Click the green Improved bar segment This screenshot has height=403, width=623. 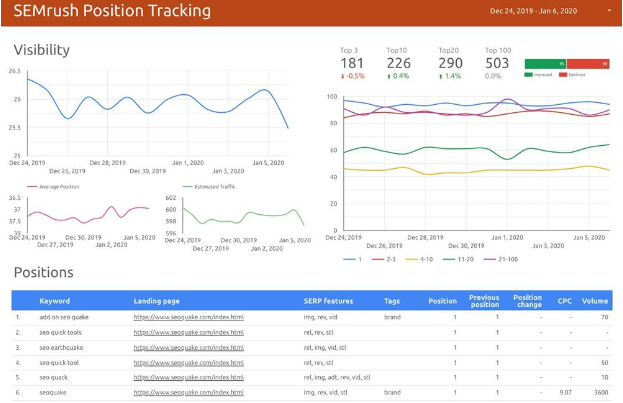(x=545, y=63)
